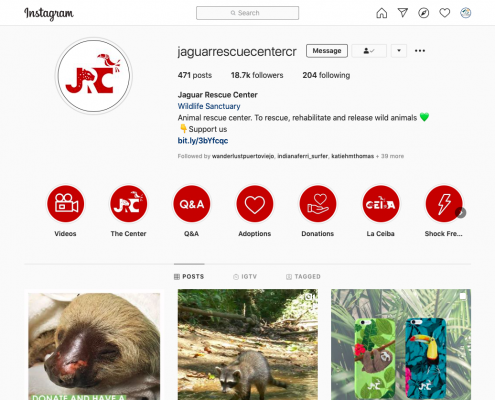Click the '471 posts' count
The image size is (495, 400).
pos(195,75)
